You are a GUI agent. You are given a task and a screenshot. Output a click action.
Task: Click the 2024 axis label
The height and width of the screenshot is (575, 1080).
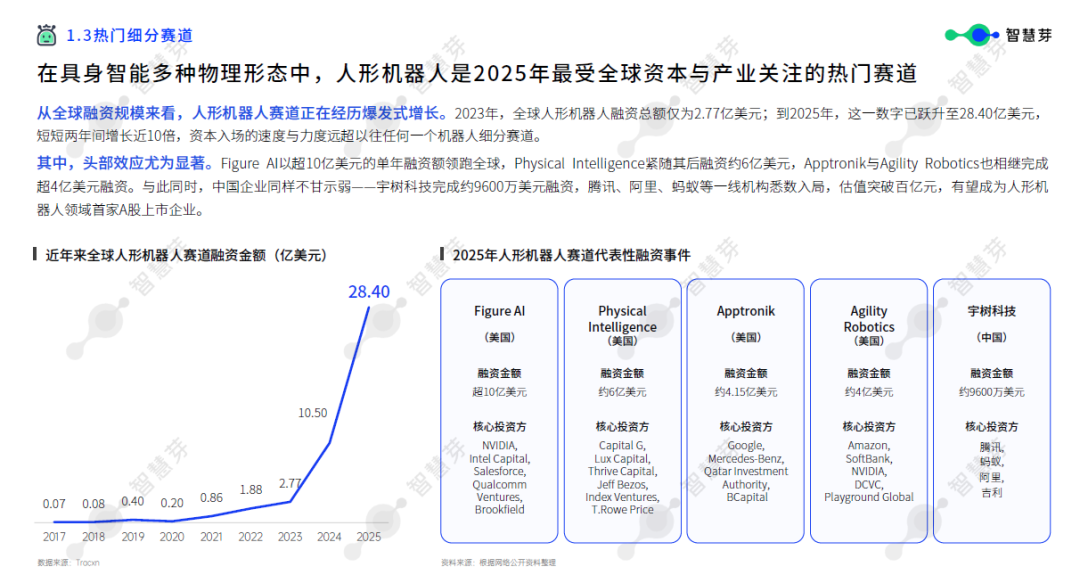(x=329, y=536)
